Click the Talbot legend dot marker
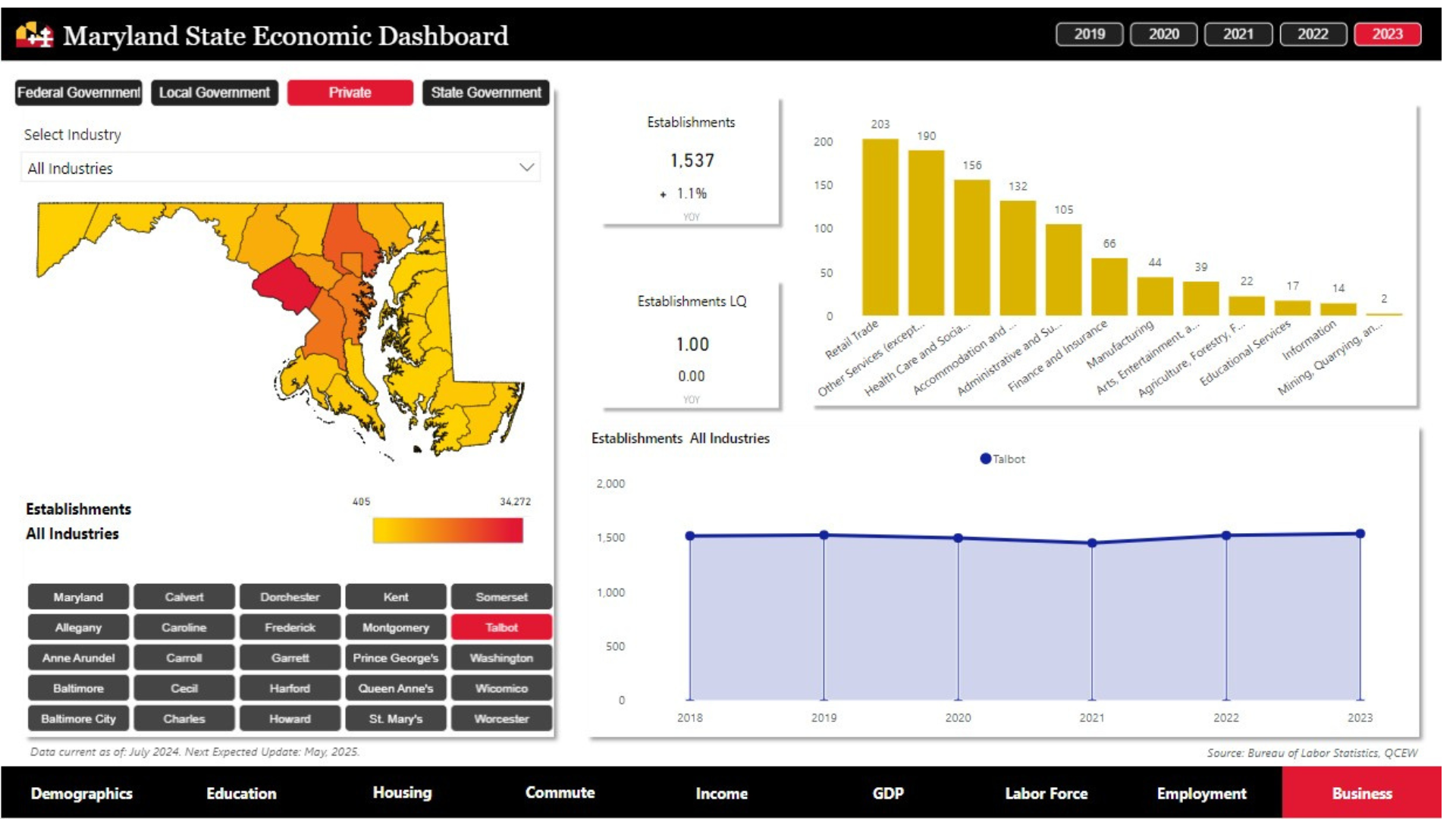 (x=985, y=459)
